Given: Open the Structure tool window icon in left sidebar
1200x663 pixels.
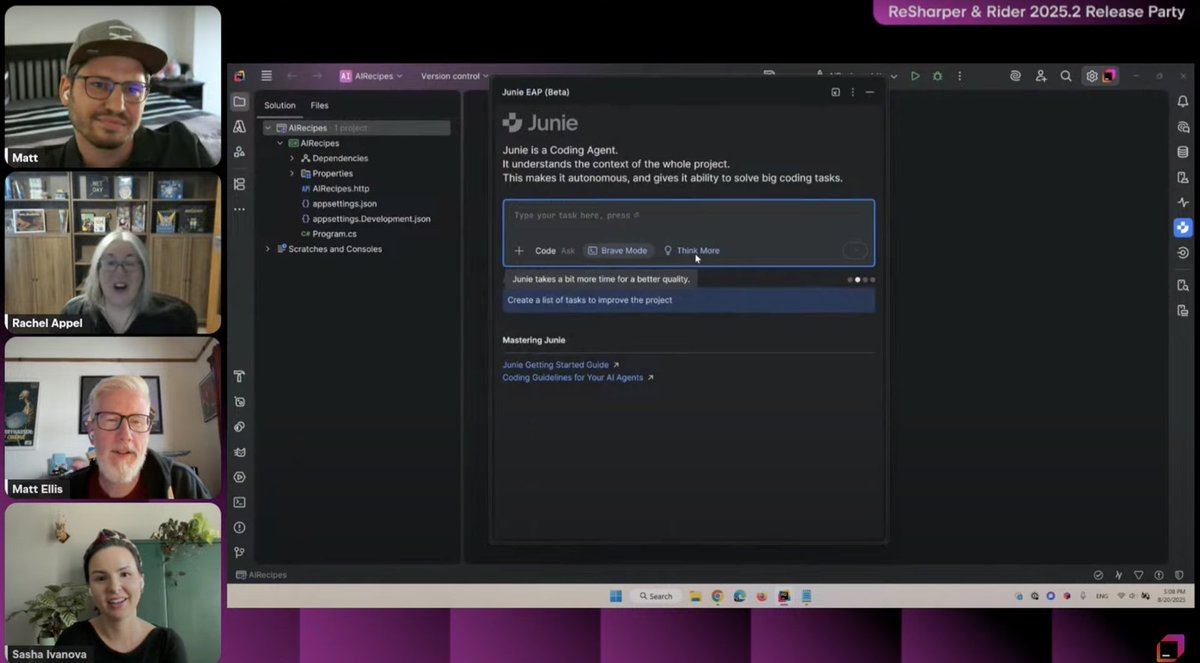Looking at the screenshot, I should pos(239,184).
